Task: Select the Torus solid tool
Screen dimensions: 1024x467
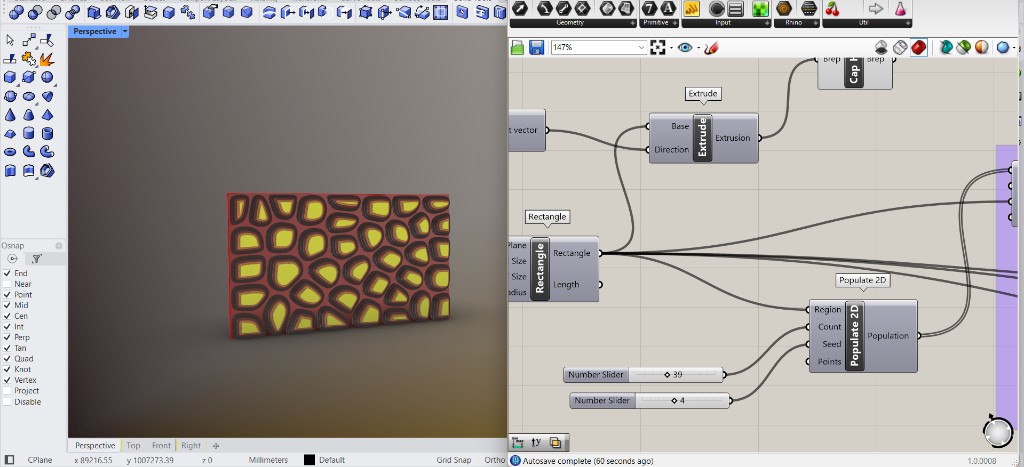Action: tap(10, 152)
